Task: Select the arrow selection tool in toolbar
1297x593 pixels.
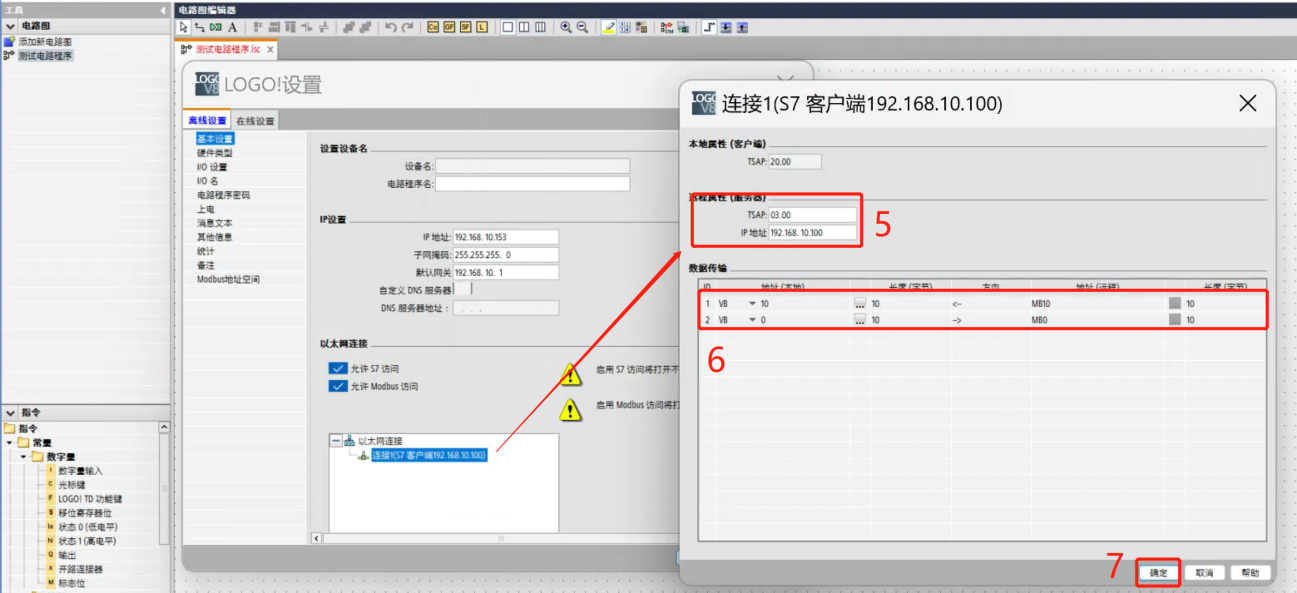Action: click(x=184, y=27)
